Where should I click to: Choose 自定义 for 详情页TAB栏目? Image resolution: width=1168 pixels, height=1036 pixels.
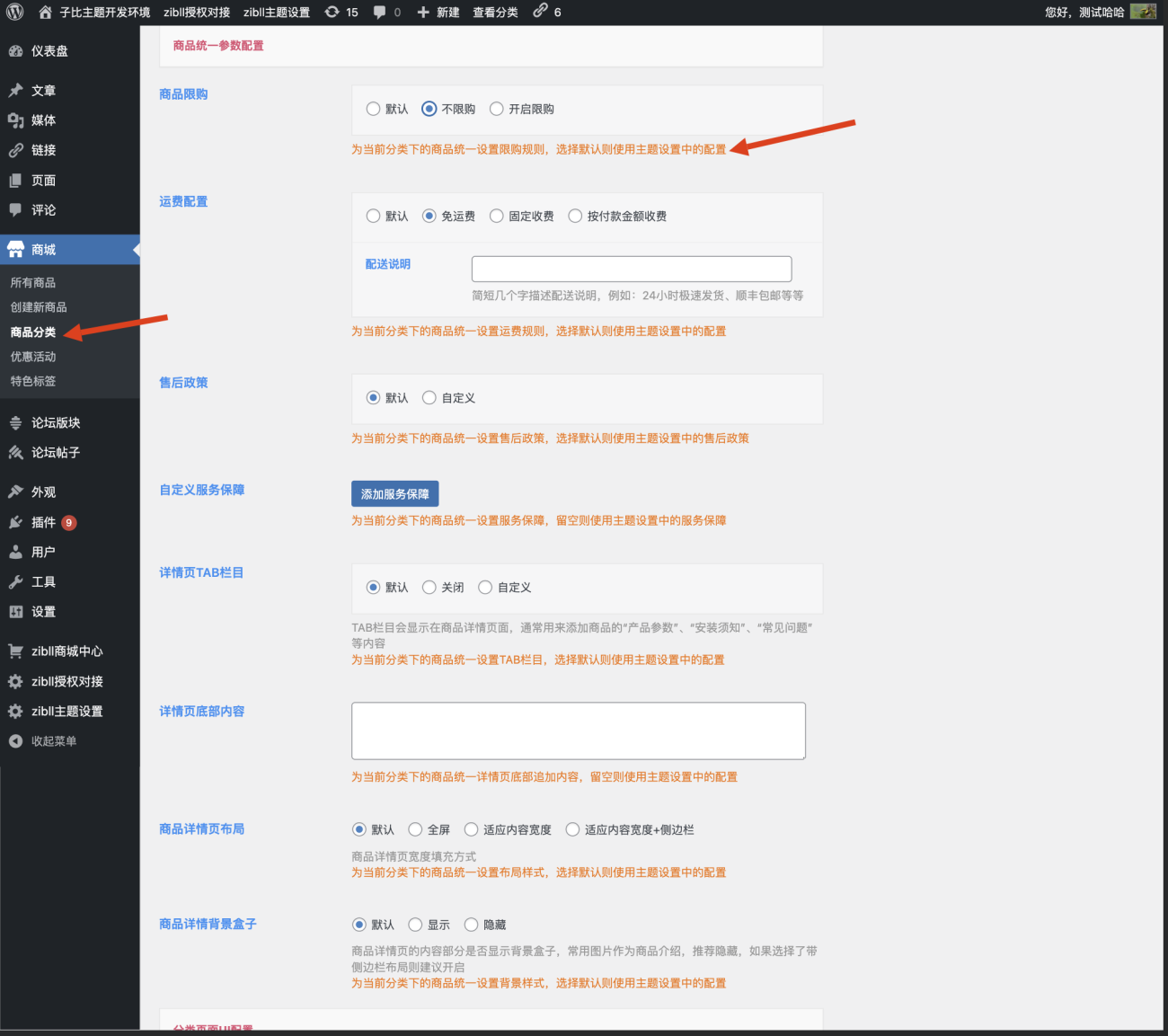pos(485,587)
